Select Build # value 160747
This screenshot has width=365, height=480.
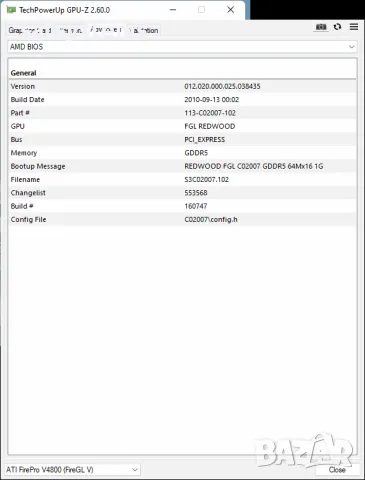[x=196, y=206]
